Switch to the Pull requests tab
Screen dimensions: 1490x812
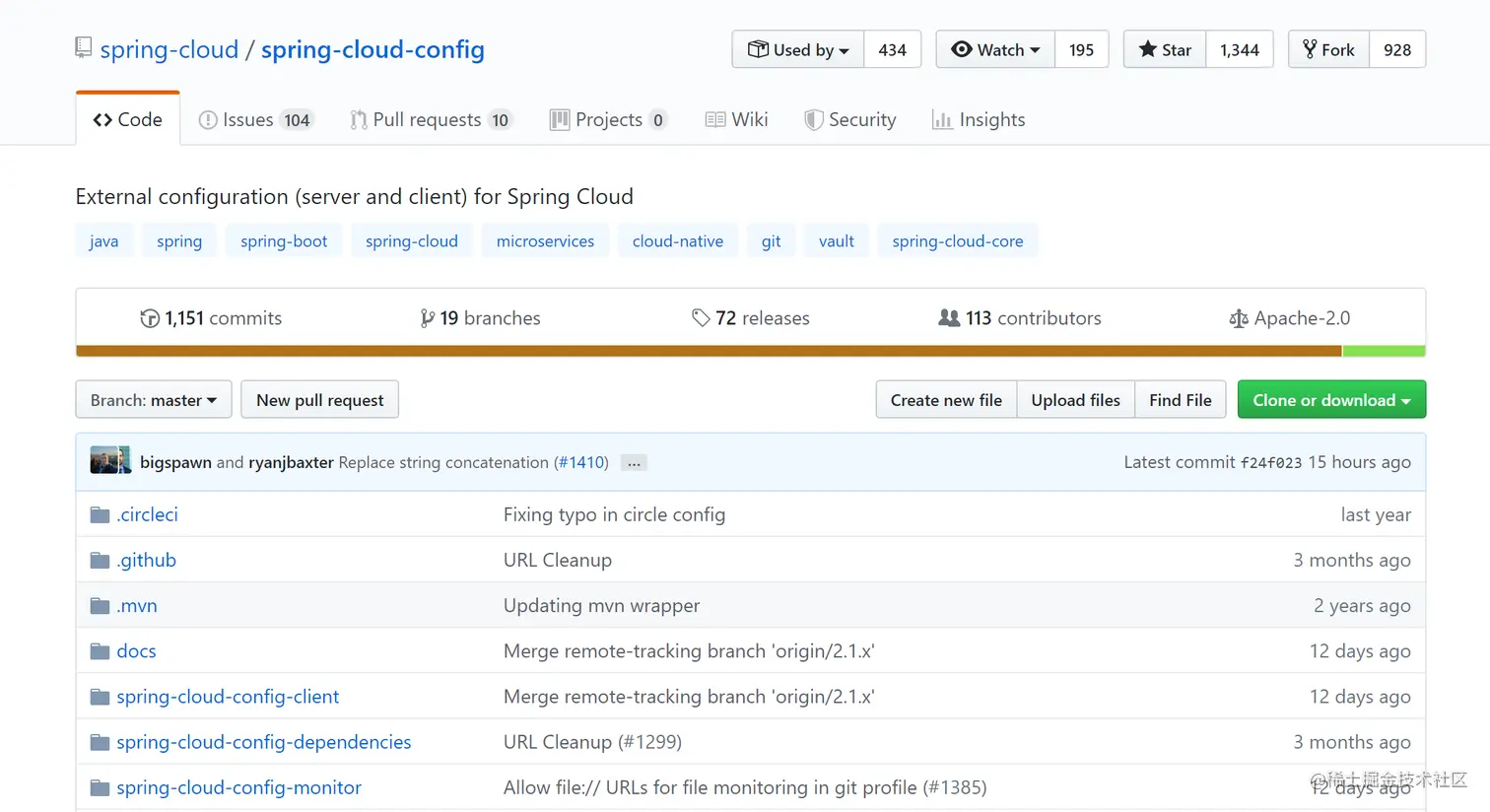432,119
